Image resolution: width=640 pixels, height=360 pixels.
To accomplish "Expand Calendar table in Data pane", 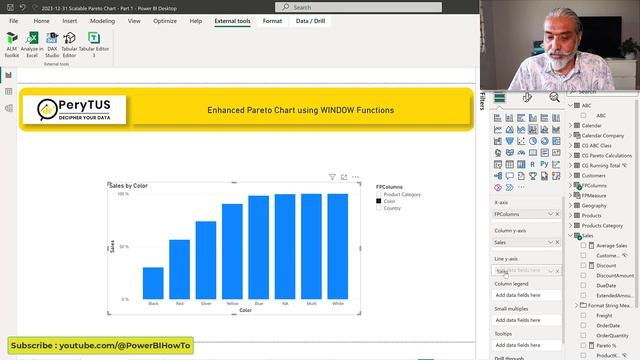I will coord(571,125).
